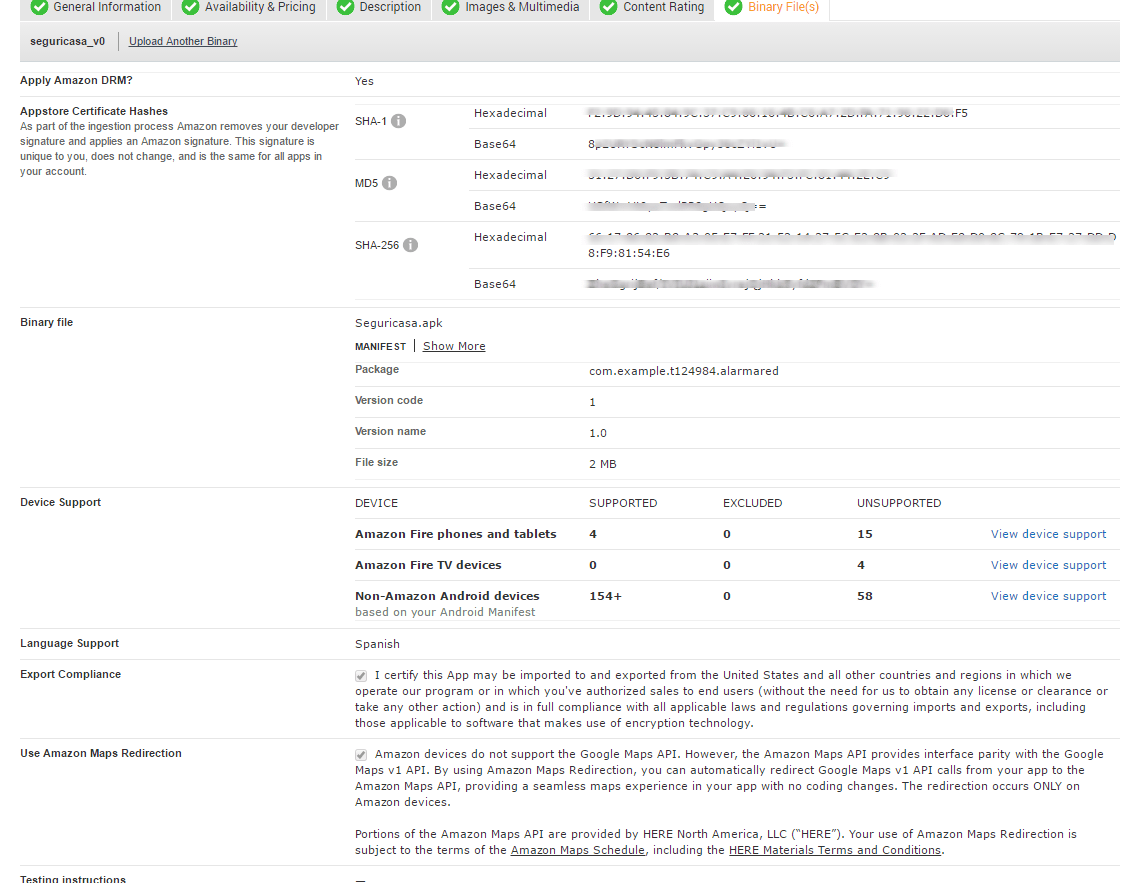This screenshot has height=883, width=1145.
Task: Click the green checkmark on Availability & Pricing
Action: [190, 7]
